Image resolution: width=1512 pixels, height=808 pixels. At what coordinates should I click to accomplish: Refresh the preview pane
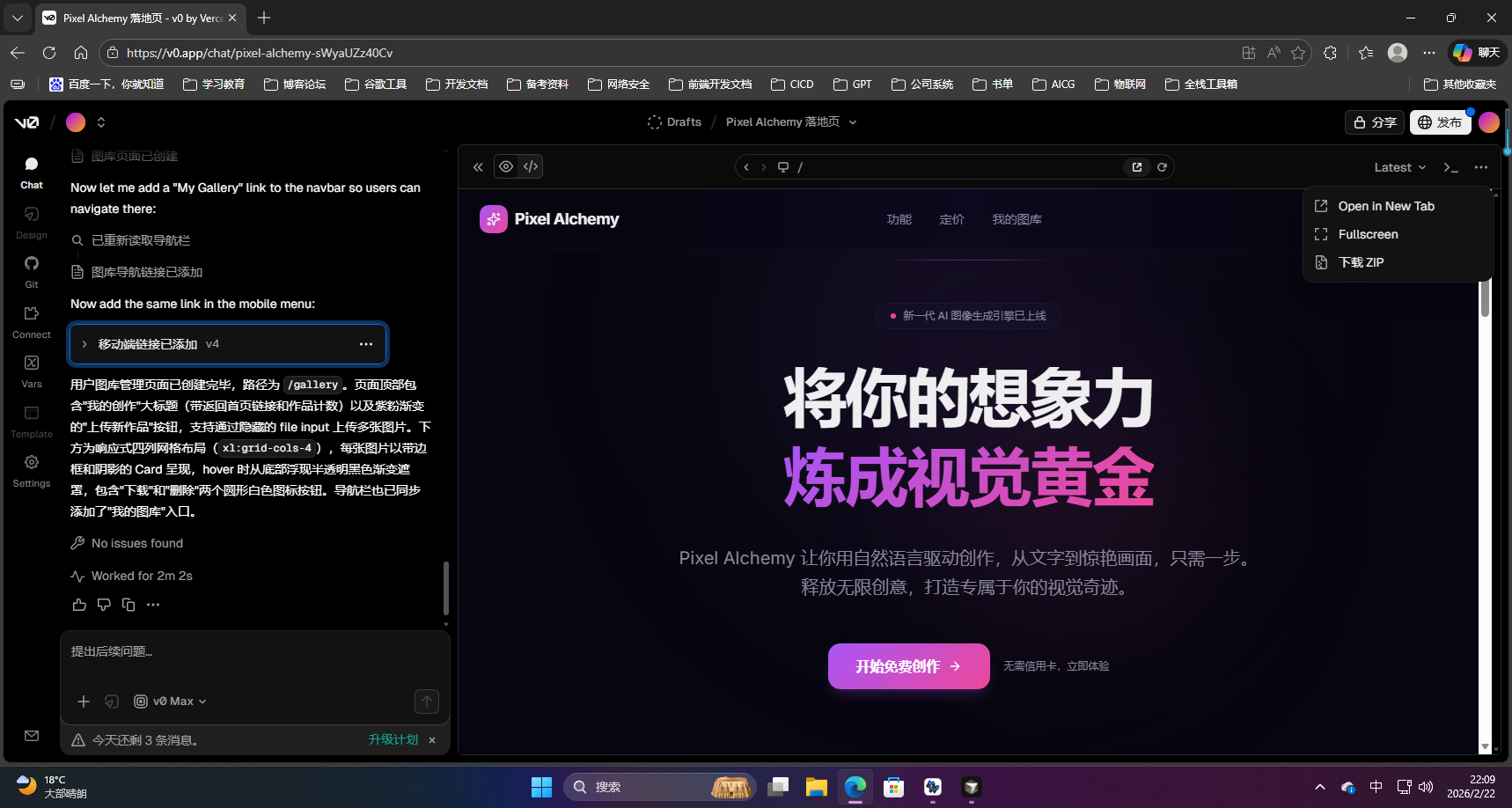(1162, 166)
